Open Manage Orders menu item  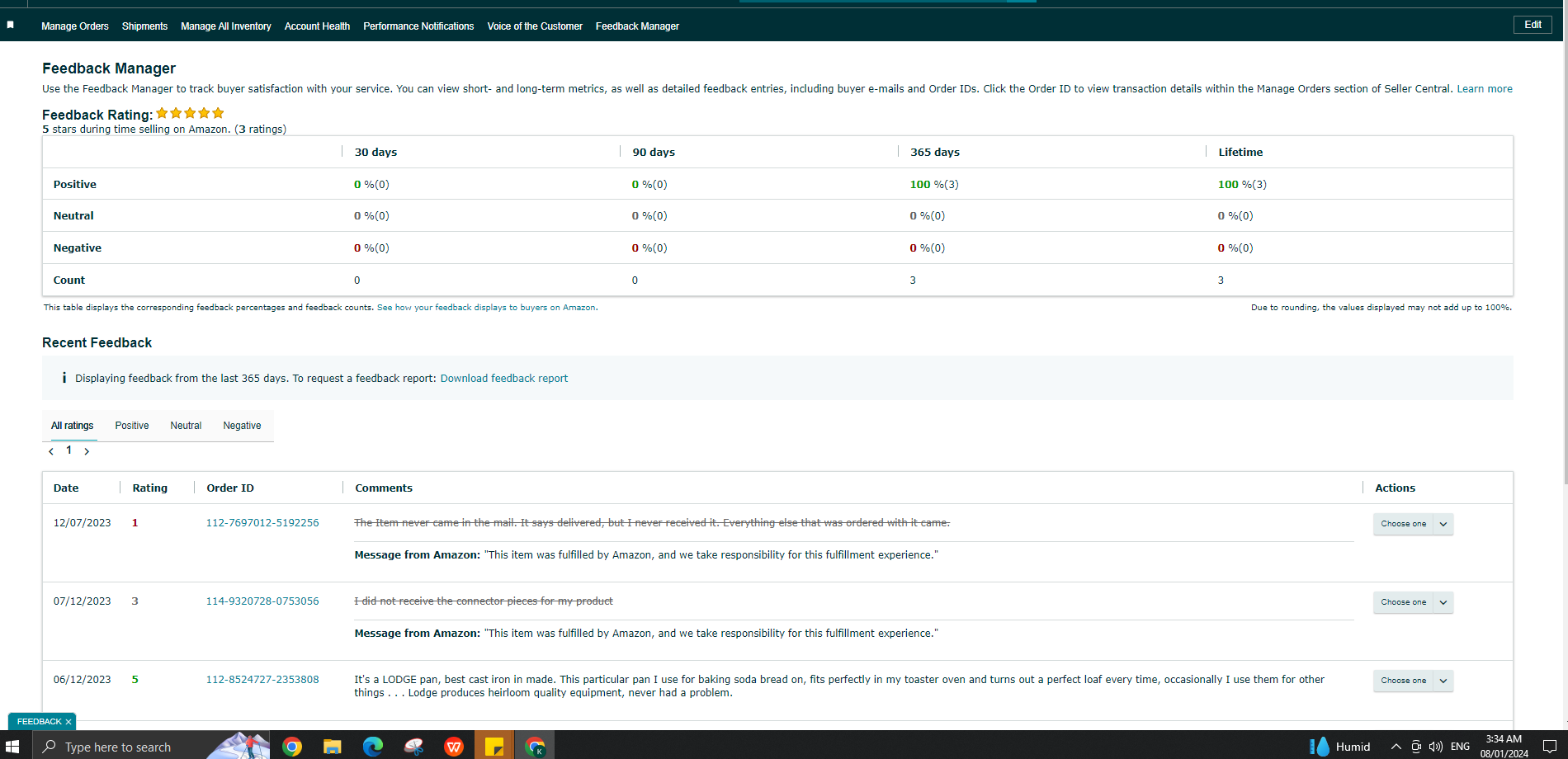(x=75, y=26)
